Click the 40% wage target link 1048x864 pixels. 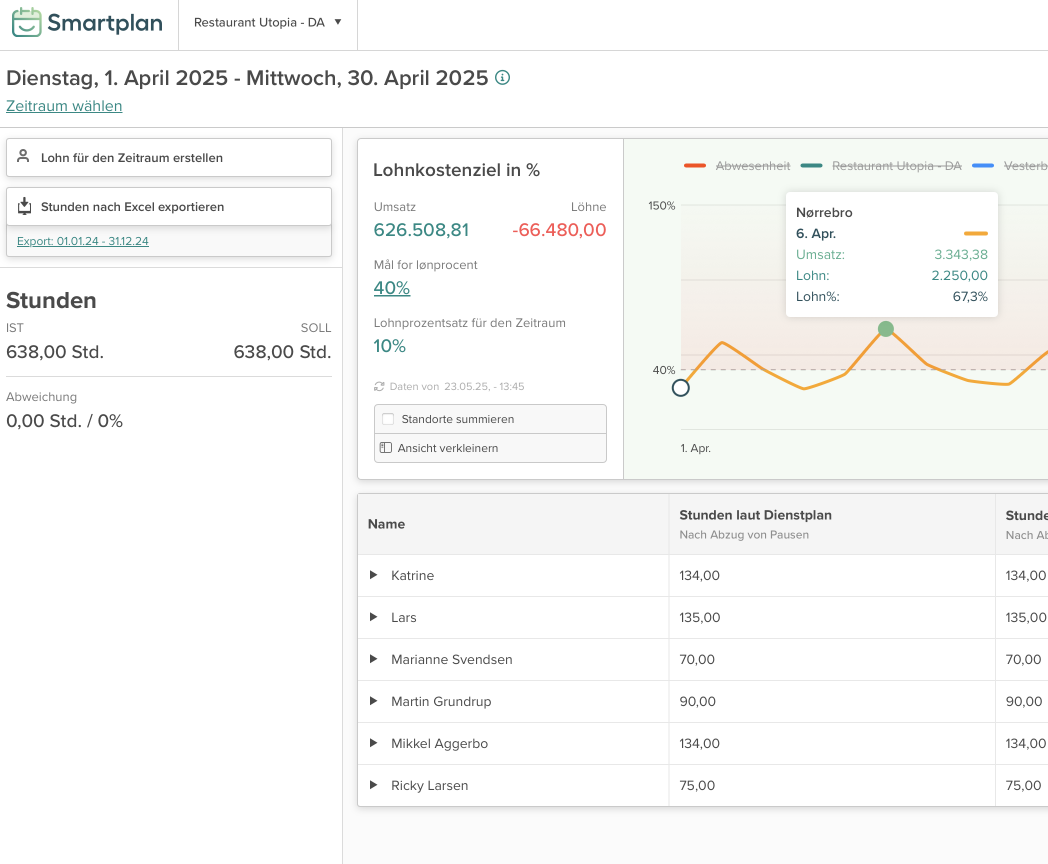(391, 288)
